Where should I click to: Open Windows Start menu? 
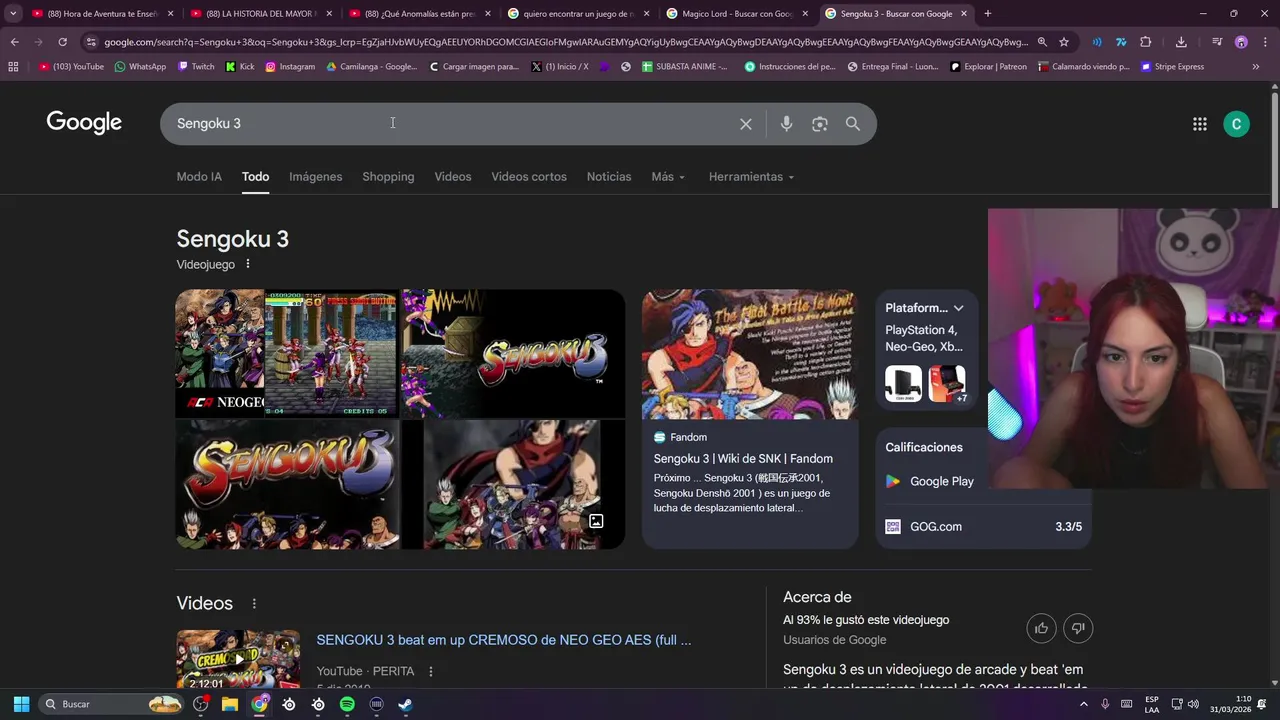click(x=21, y=704)
